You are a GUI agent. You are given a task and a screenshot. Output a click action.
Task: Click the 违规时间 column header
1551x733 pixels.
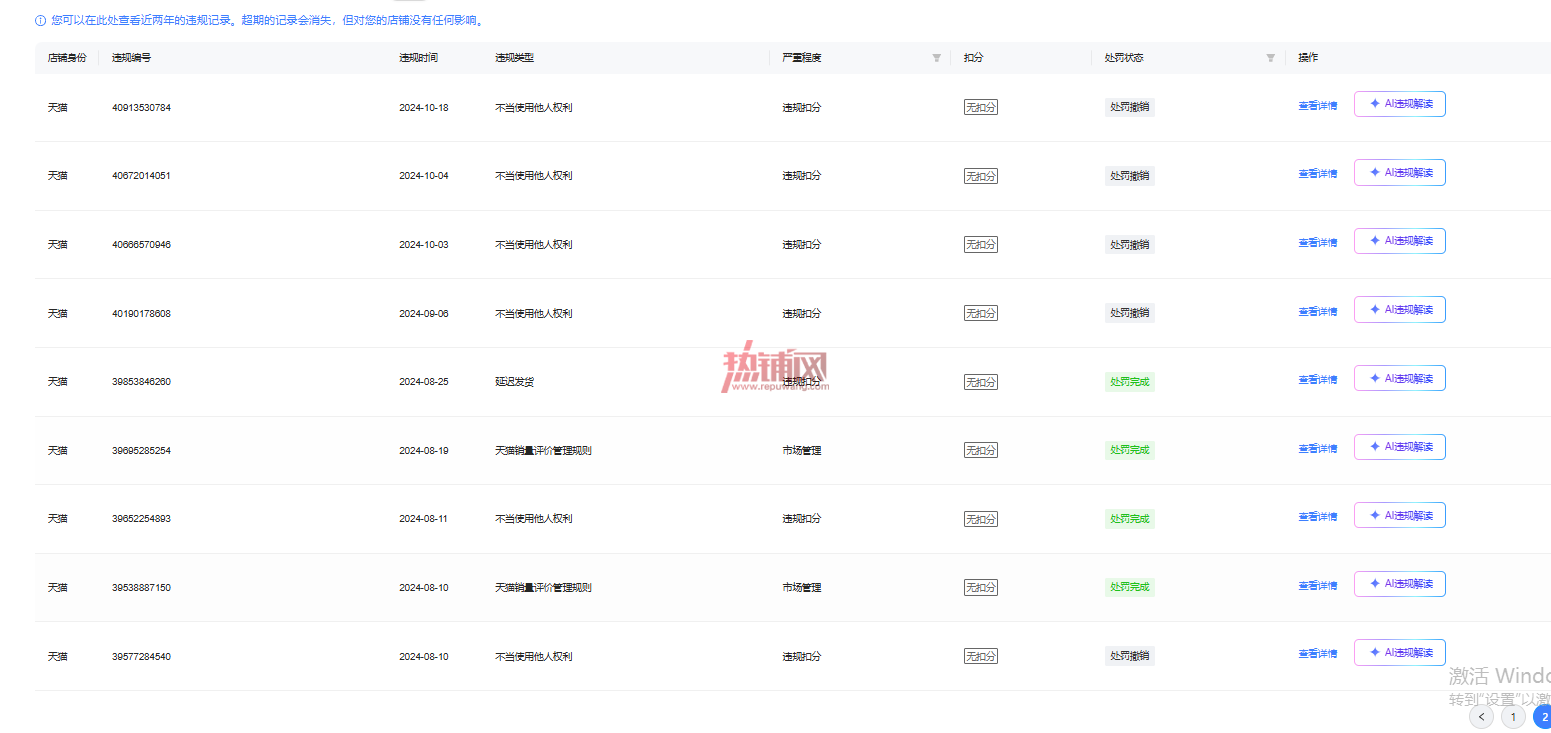418,58
